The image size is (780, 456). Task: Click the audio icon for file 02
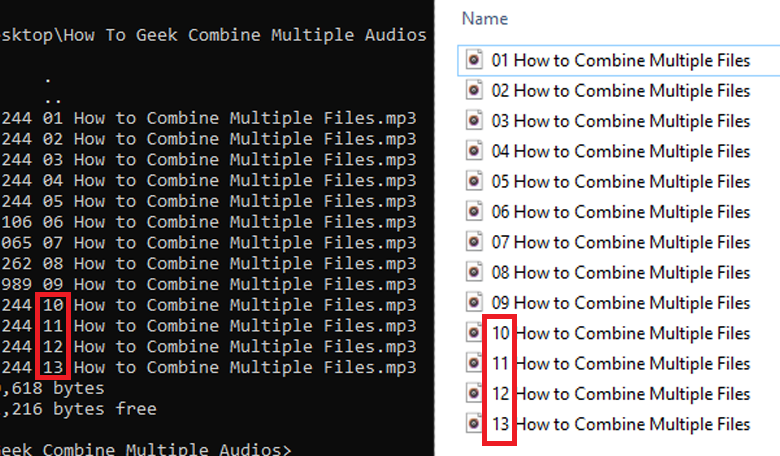coord(475,91)
